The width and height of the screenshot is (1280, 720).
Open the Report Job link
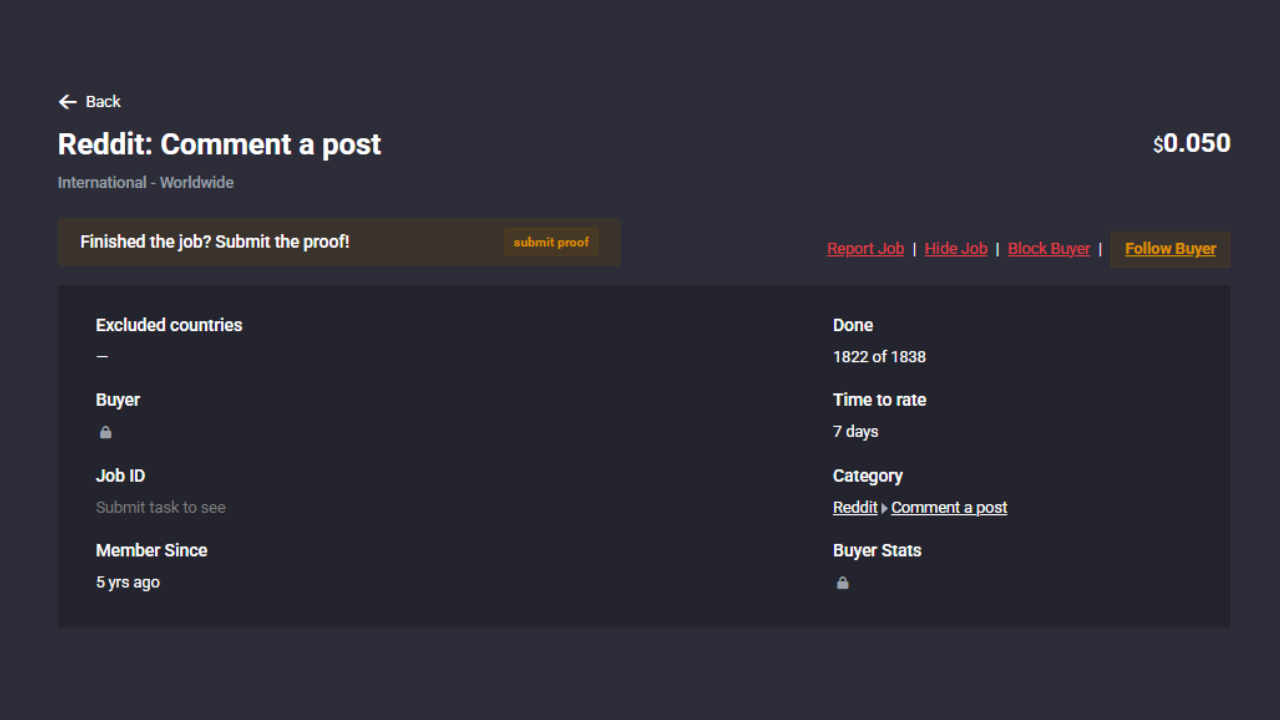click(865, 249)
